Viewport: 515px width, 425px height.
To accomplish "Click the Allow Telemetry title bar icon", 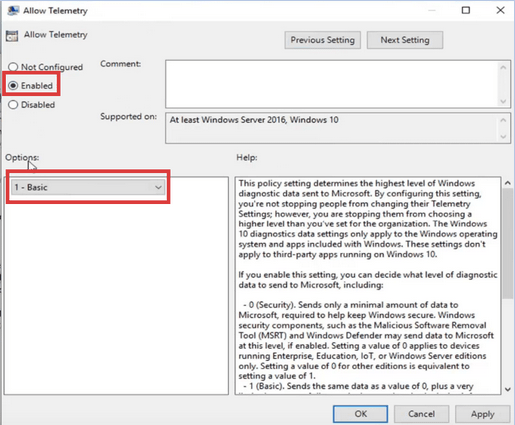I will click(x=13, y=11).
